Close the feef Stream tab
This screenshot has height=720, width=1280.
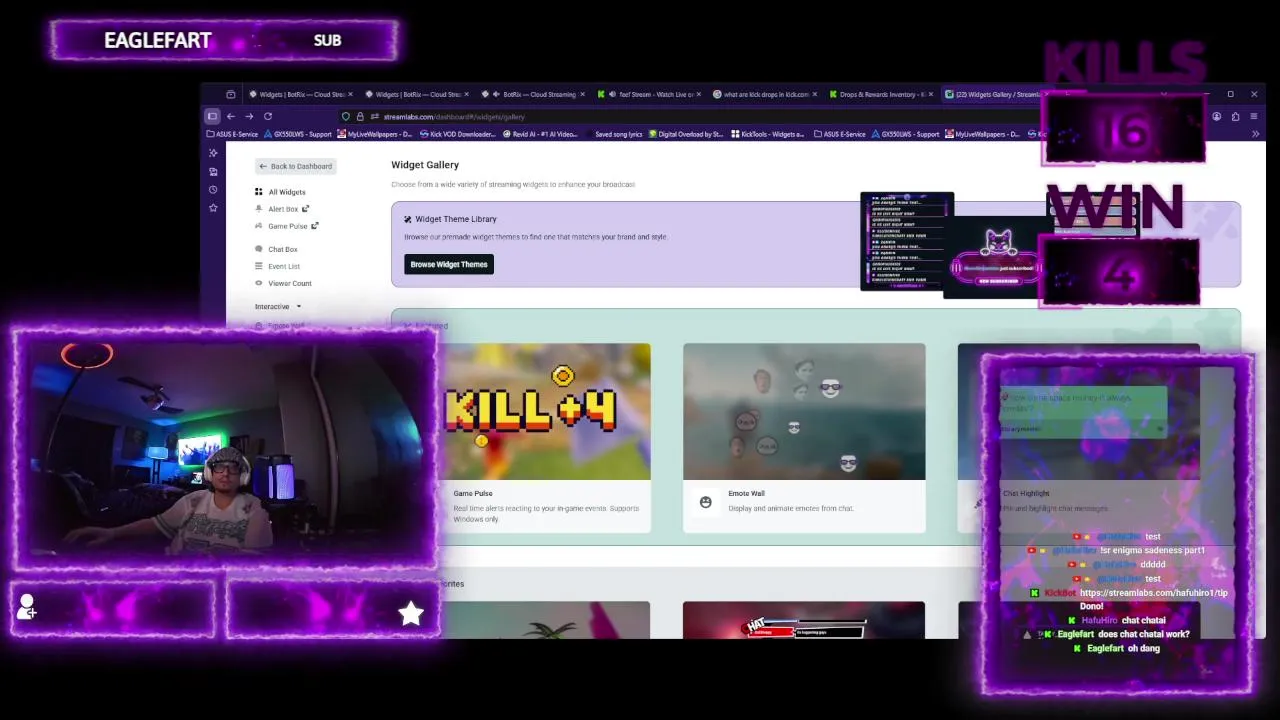click(700, 94)
